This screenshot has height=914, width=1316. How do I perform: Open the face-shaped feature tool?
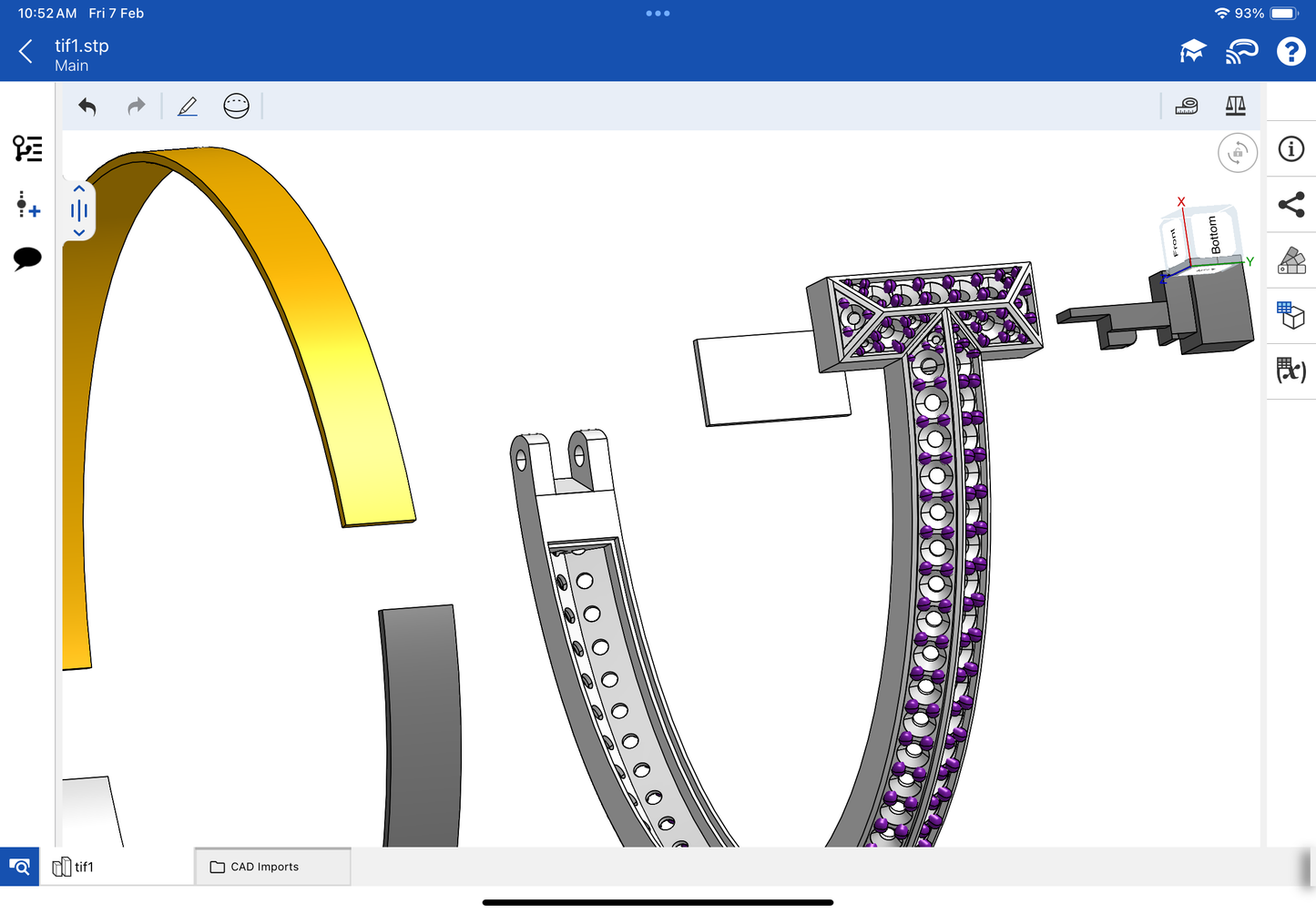click(236, 107)
